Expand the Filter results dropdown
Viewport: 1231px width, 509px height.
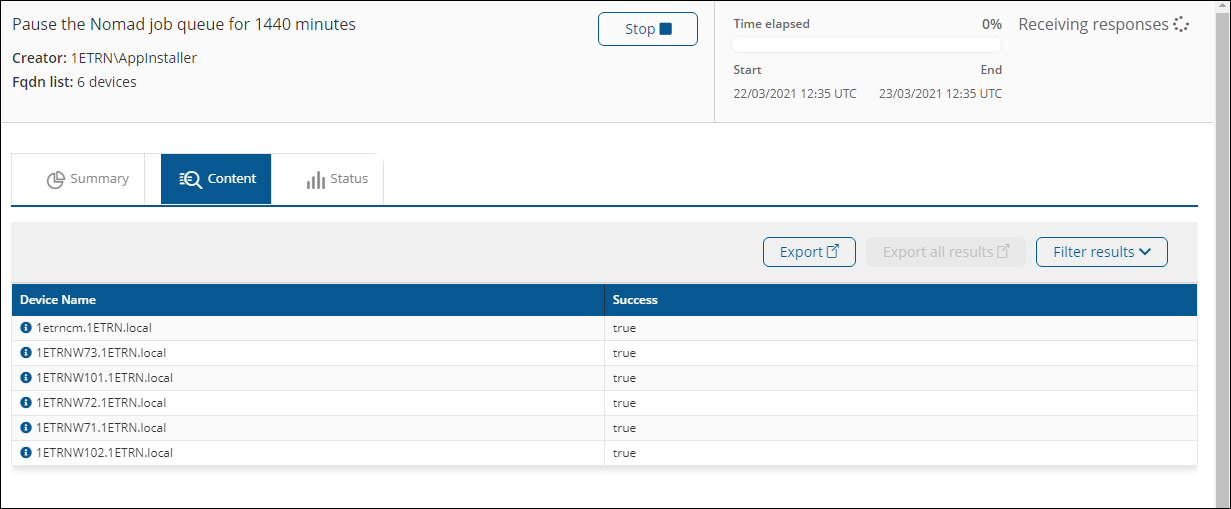pos(1101,252)
